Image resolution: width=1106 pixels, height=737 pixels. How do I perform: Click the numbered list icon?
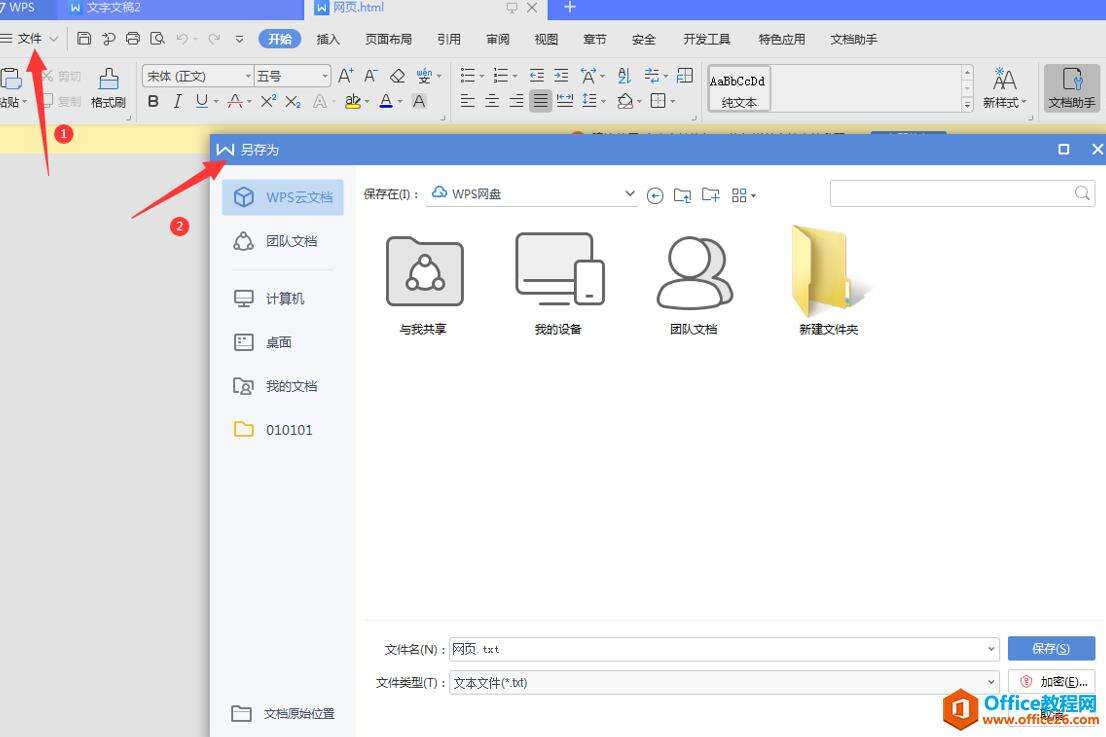tap(501, 75)
